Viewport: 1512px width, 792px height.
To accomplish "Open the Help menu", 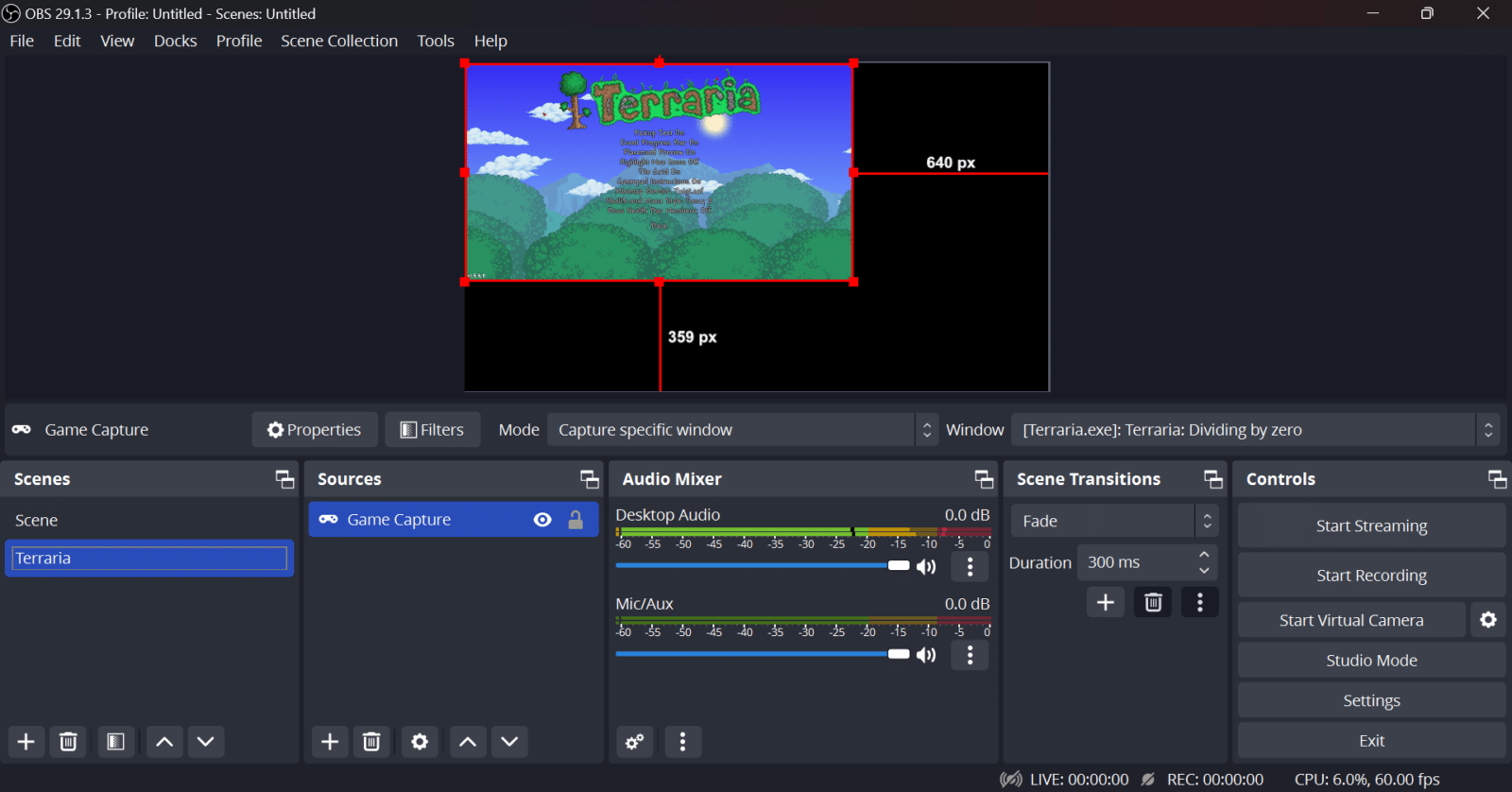I will click(490, 41).
